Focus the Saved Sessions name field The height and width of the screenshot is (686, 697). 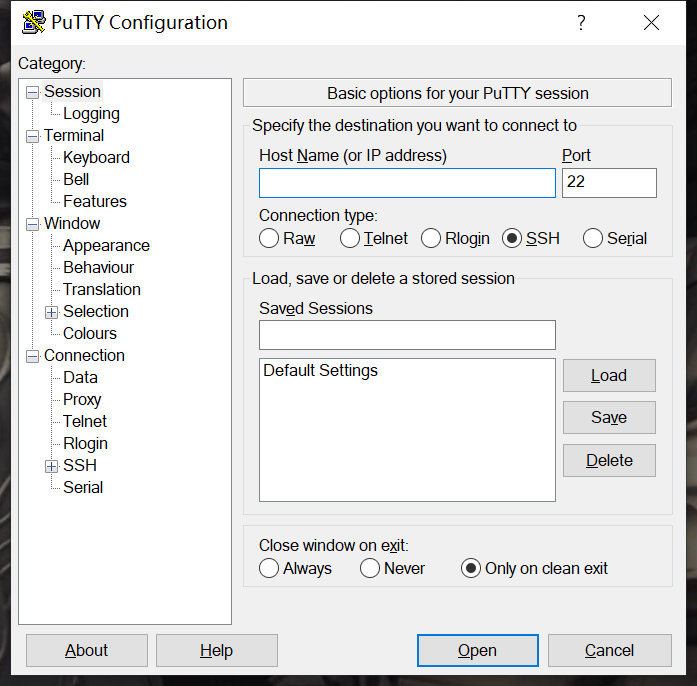407,335
